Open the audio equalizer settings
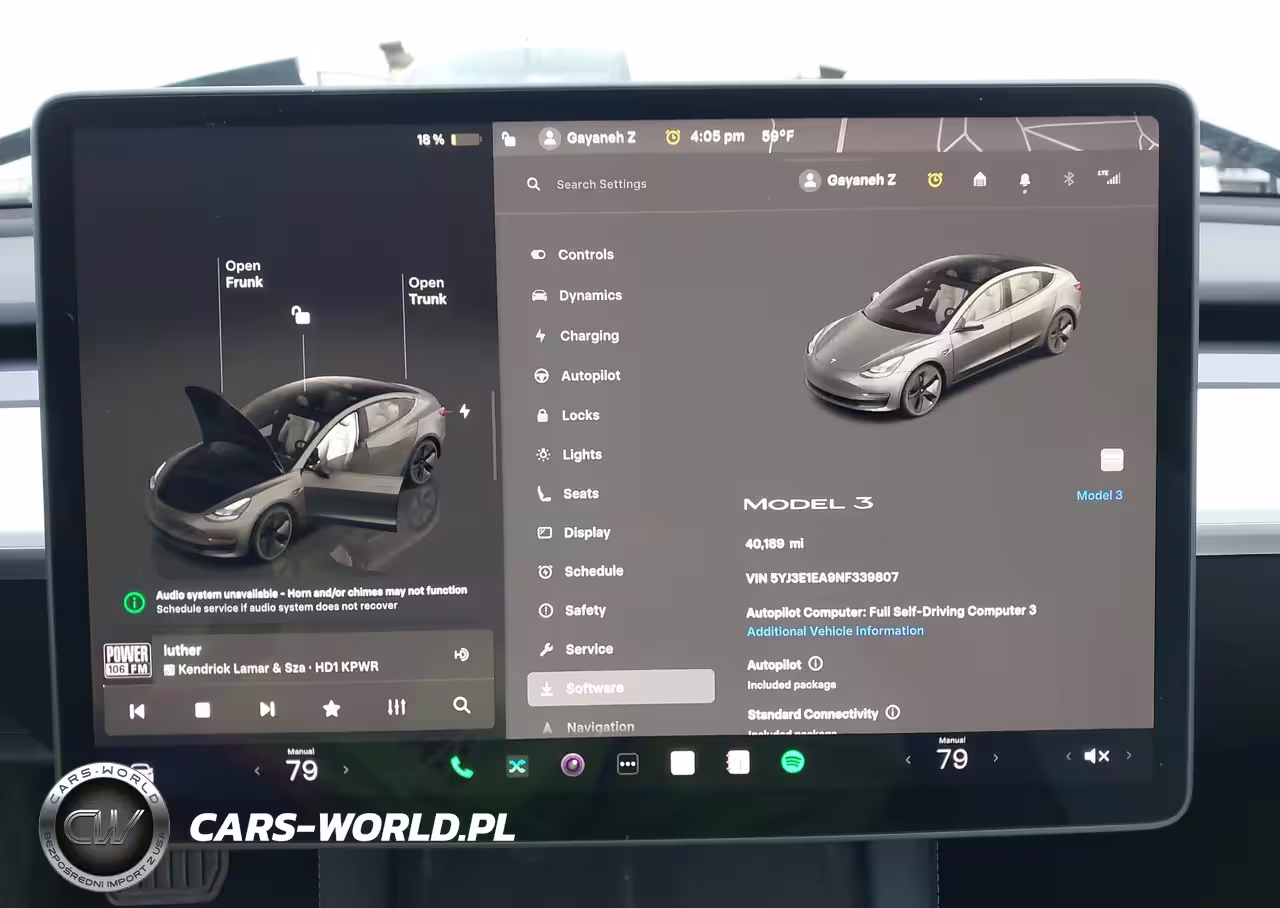Screen dimensions: 1280x908 (x=397, y=707)
